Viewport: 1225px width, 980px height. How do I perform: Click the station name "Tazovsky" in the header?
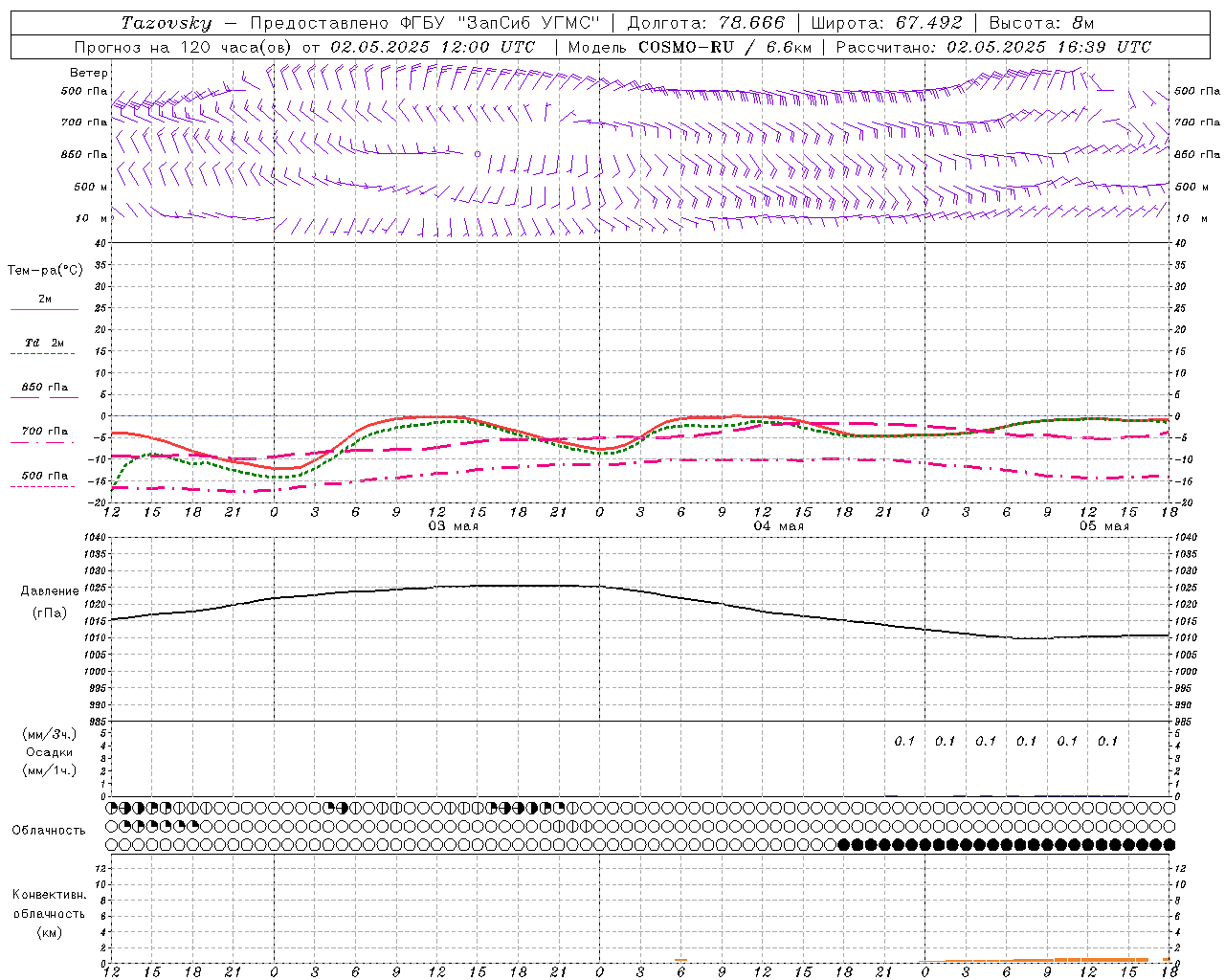coord(167,23)
